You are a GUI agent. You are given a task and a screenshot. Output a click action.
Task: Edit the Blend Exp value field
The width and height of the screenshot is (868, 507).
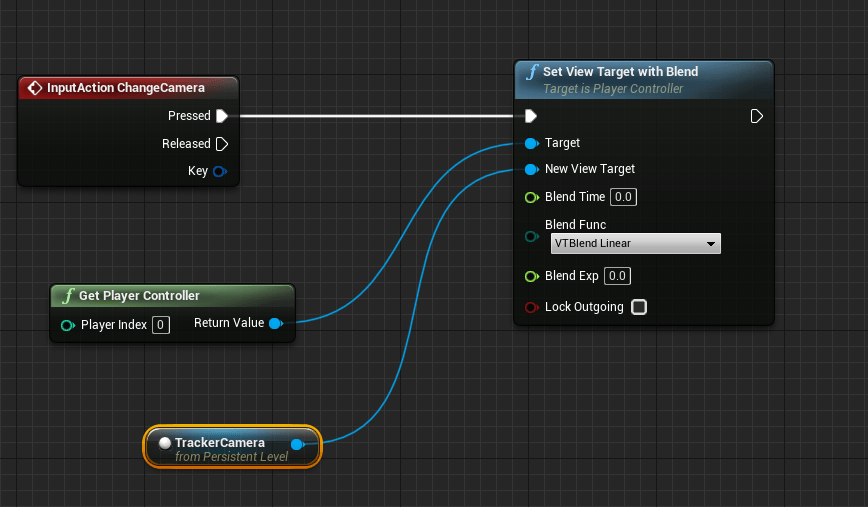point(617,276)
